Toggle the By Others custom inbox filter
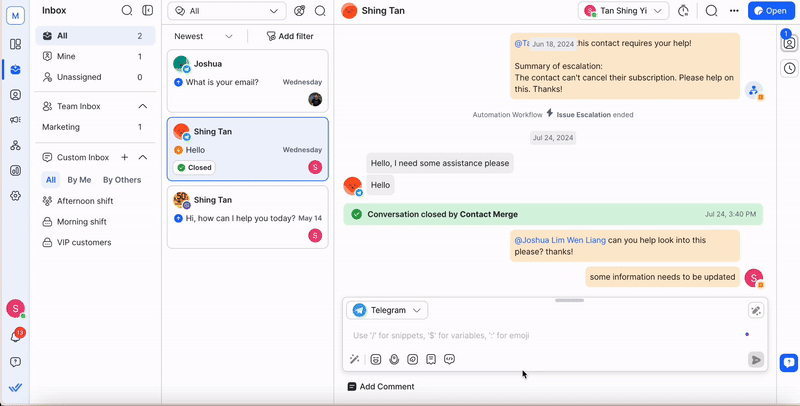 coord(122,180)
